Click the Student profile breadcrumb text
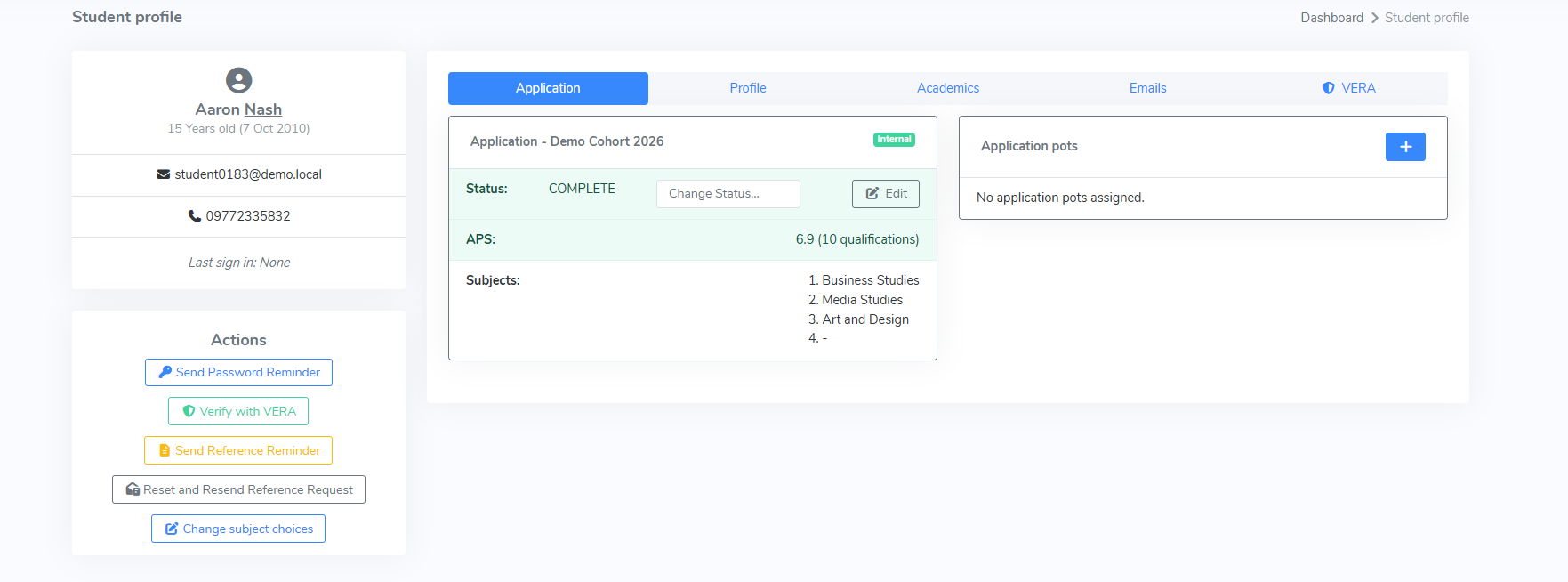The height and width of the screenshot is (582, 1568). pos(1427,18)
